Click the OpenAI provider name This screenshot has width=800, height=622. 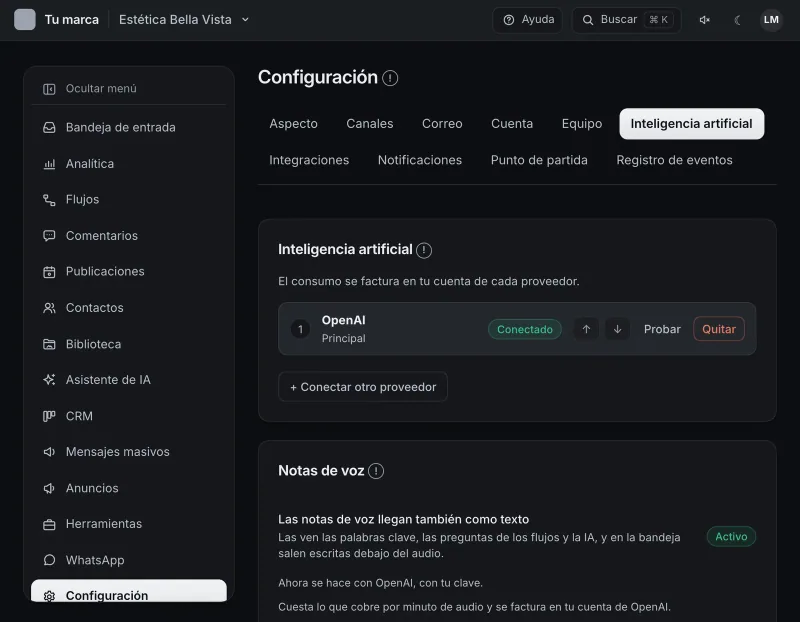(x=343, y=320)
